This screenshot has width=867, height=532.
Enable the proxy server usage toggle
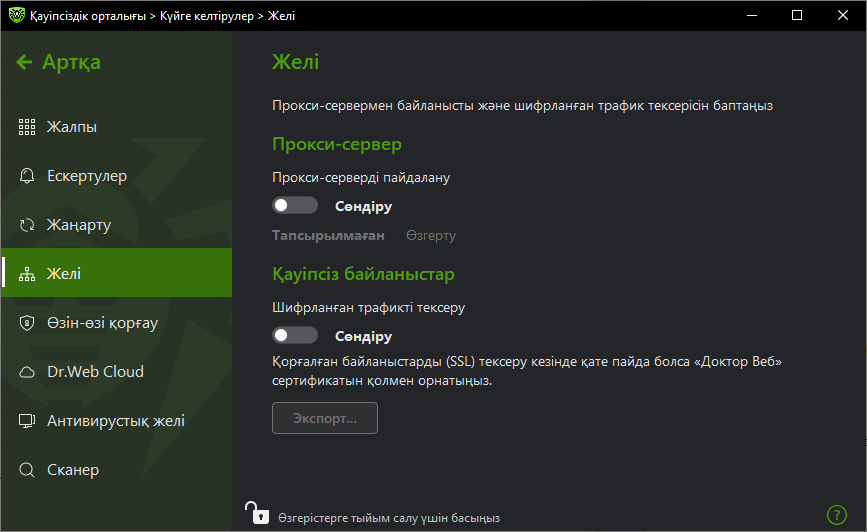tap(295, 206)
